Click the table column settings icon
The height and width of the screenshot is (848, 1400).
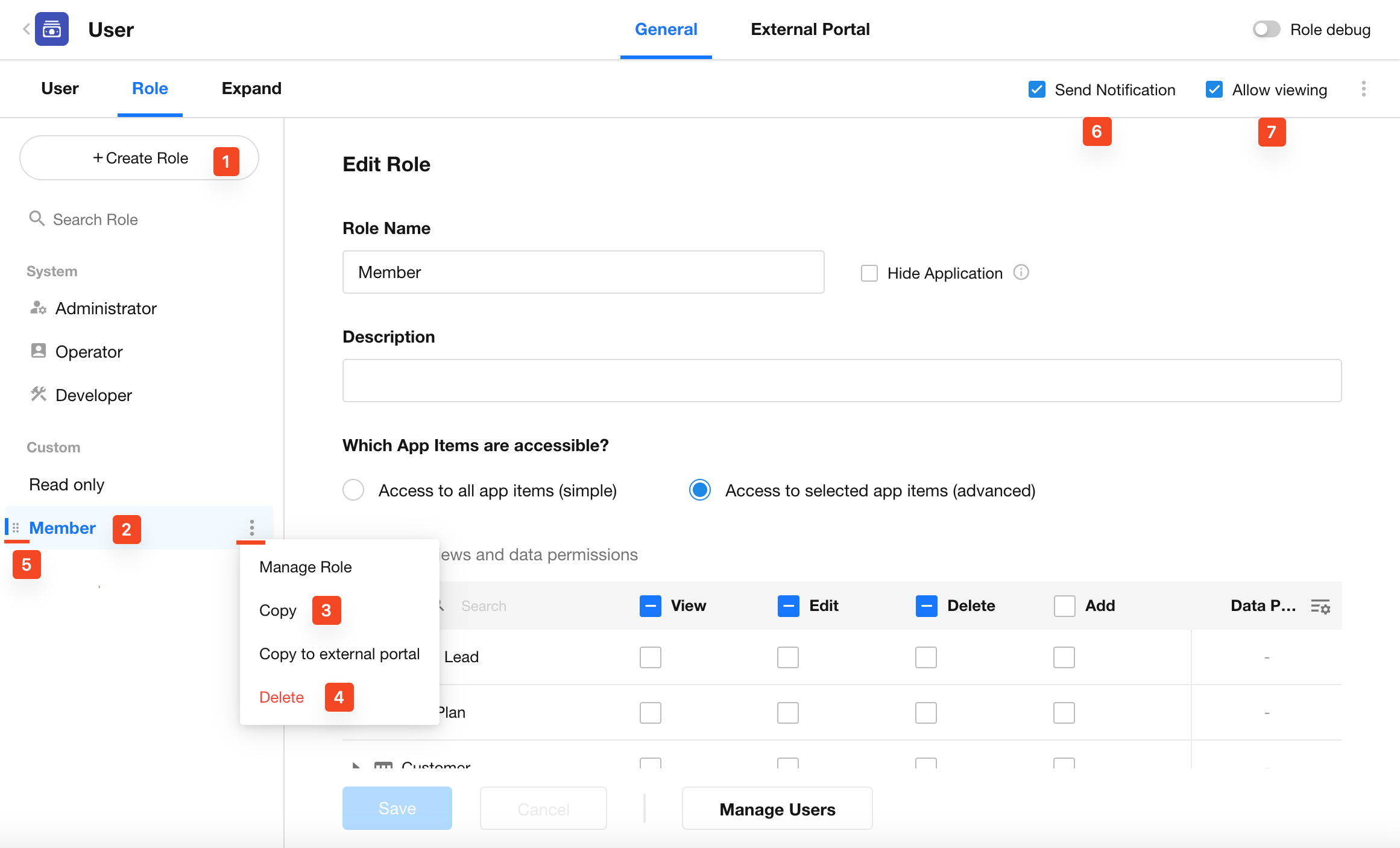click(x=1320, y=606)
